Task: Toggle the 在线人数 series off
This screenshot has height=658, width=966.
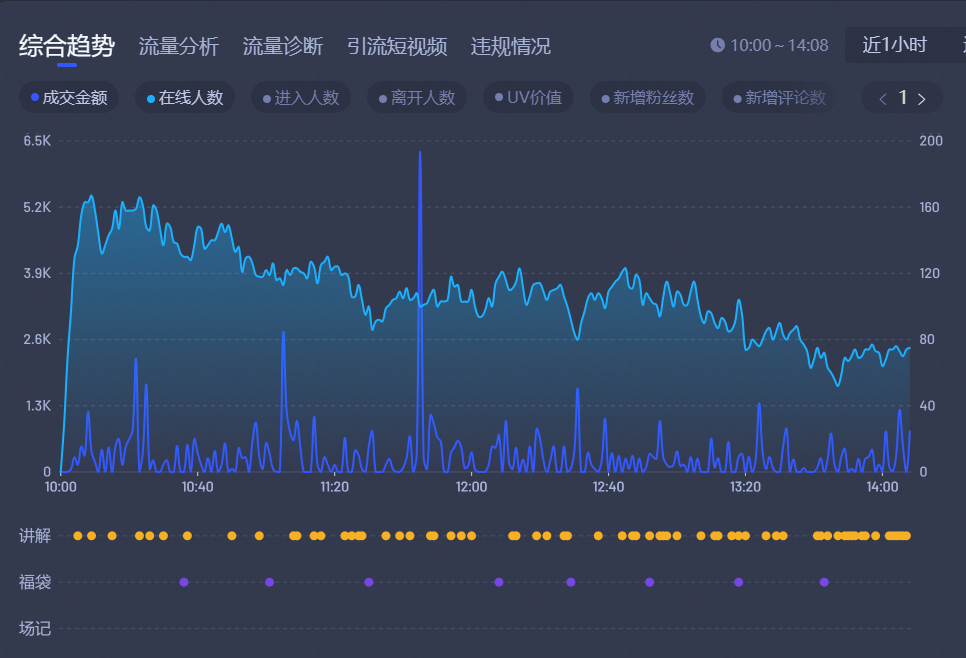Action: (185, 98)
